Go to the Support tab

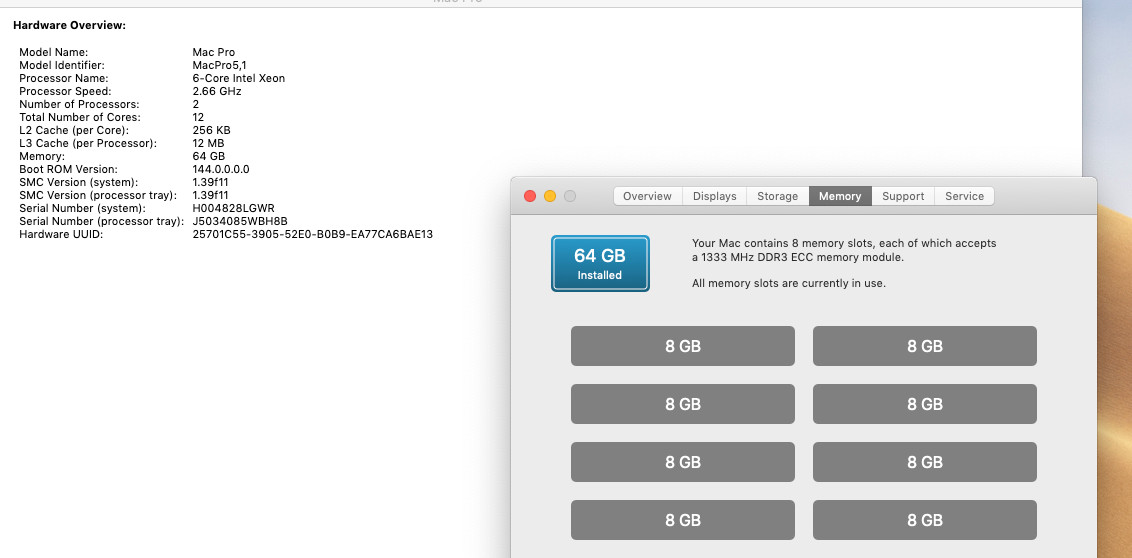pos(903,196)
